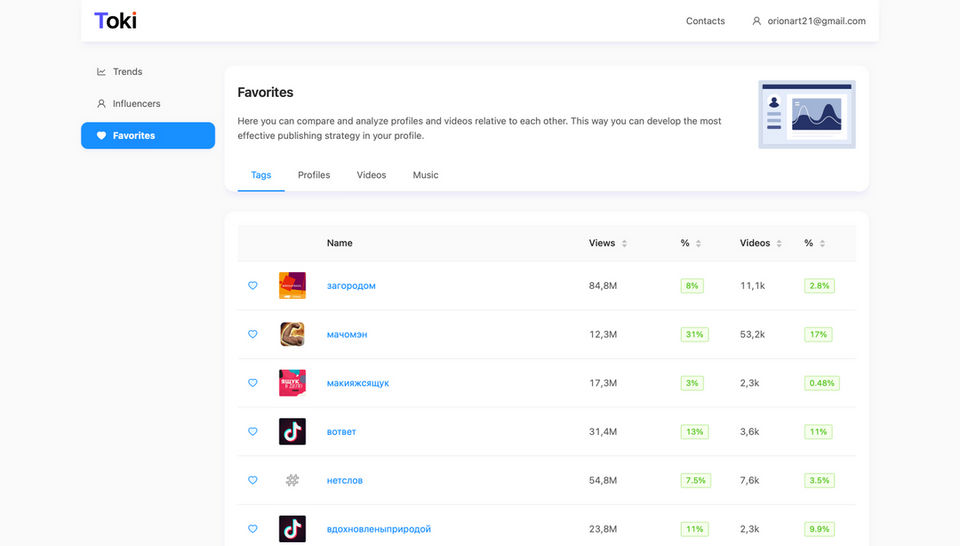Click the Influencers person icon
This screenshot has width=960, height=546.
pyautogui.click(x=101, y=103)
